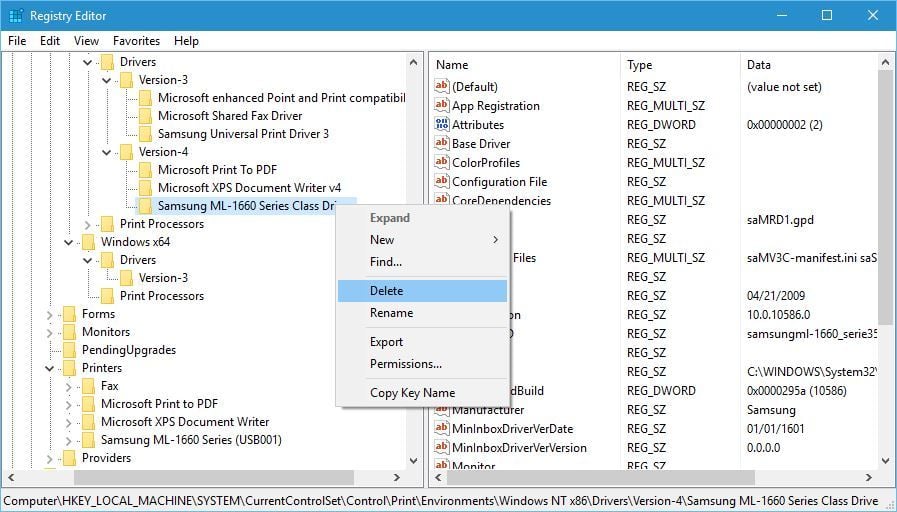Click the registry path in status bar
This screenshot has width=897, height=512.
click(x=440, y=501)
